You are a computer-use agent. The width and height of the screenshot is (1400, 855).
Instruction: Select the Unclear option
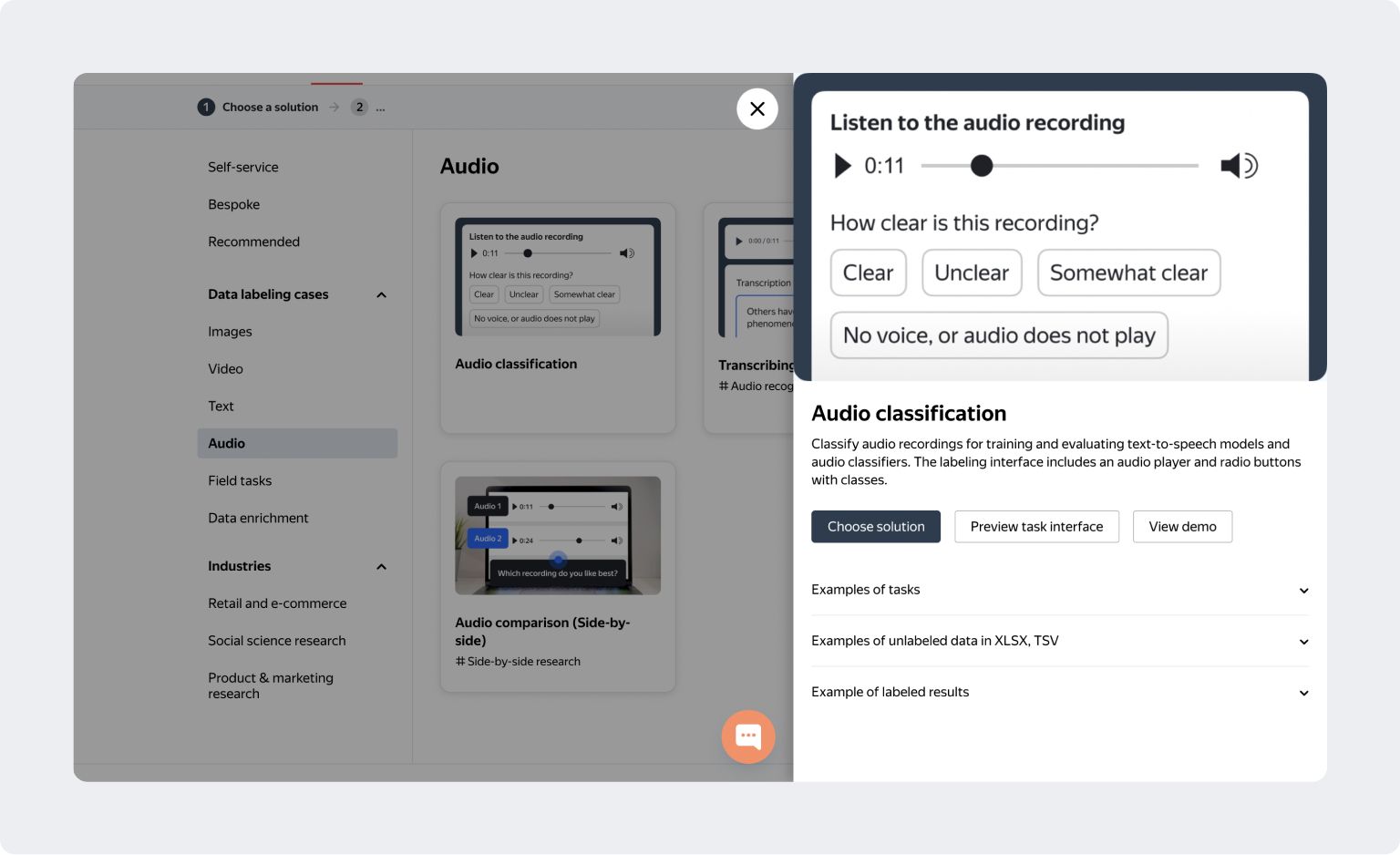pos(972,273)
